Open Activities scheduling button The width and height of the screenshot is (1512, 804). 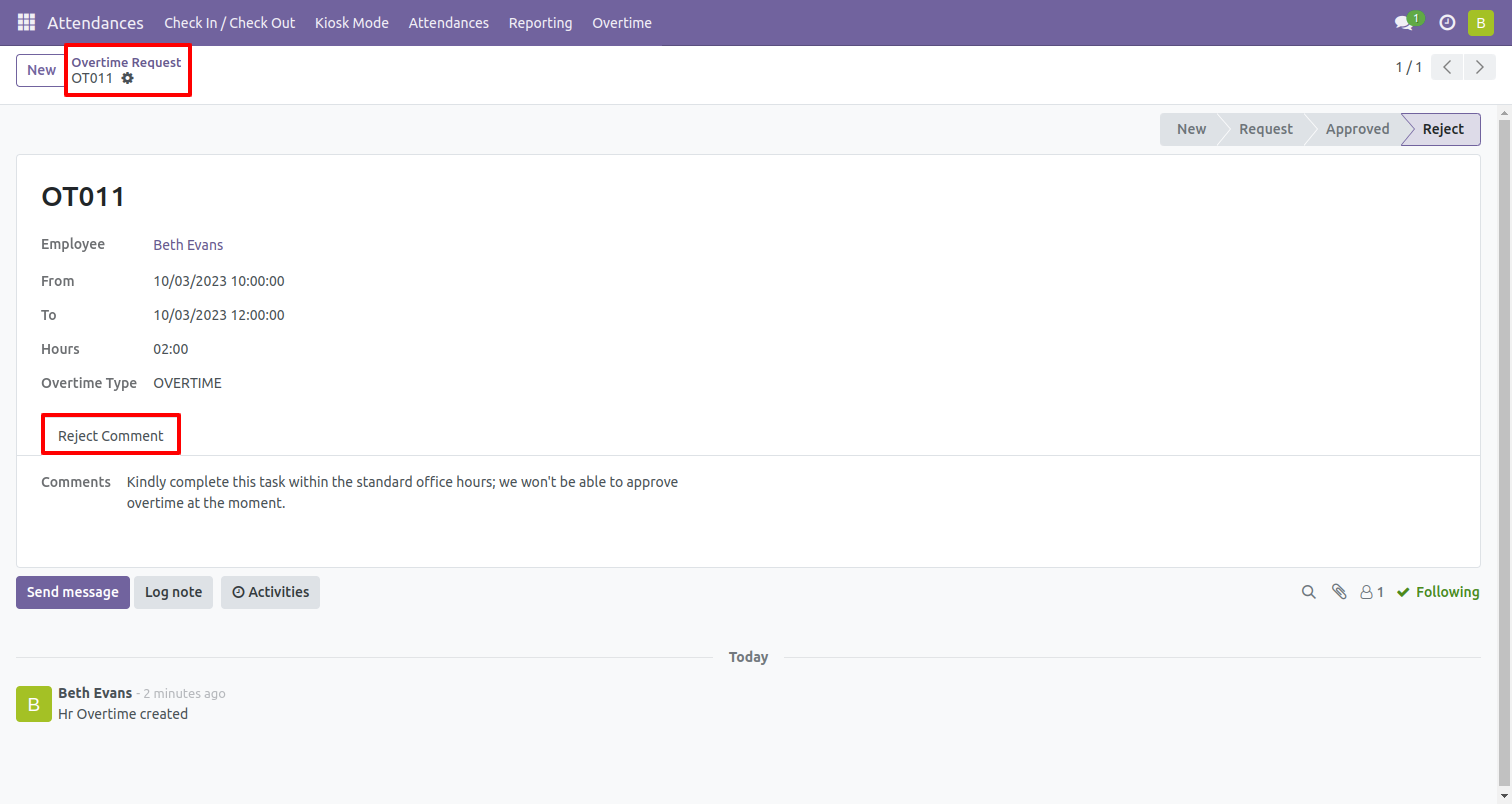[270, 592]
